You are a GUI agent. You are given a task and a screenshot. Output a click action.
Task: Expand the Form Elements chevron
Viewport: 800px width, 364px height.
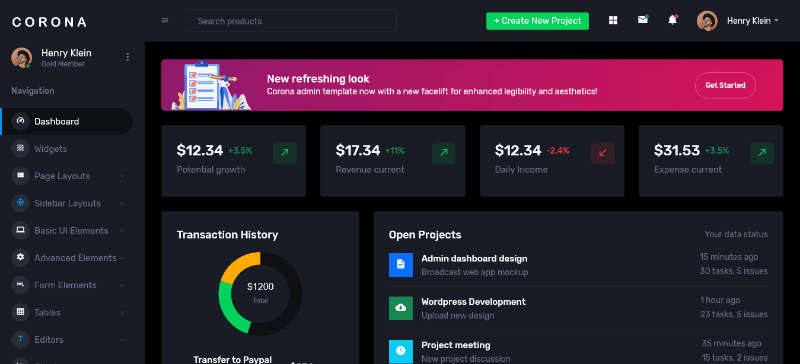click(x=122, y=285)
